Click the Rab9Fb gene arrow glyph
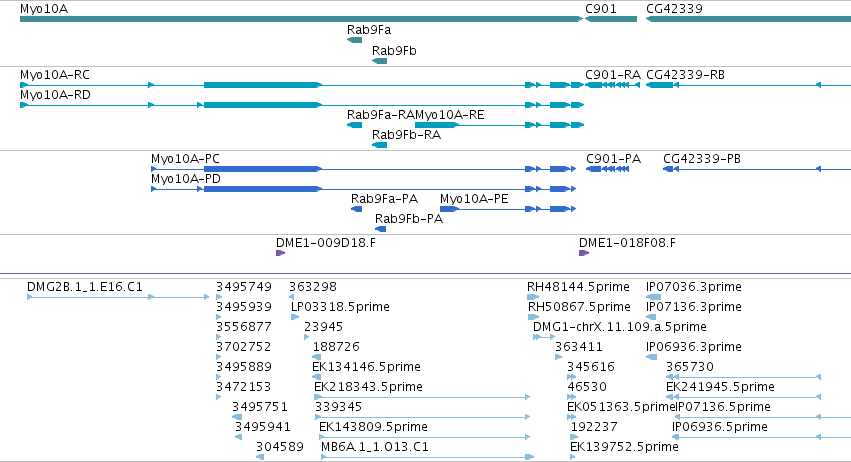Screen dimensions: 851x462 click(x=379, y=61)
